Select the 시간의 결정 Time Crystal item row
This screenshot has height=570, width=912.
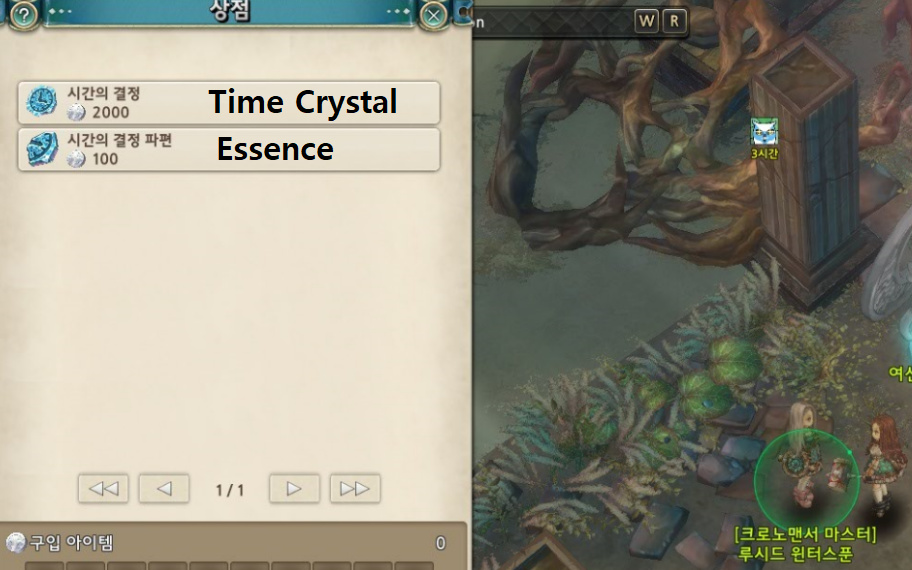(229, 102)
